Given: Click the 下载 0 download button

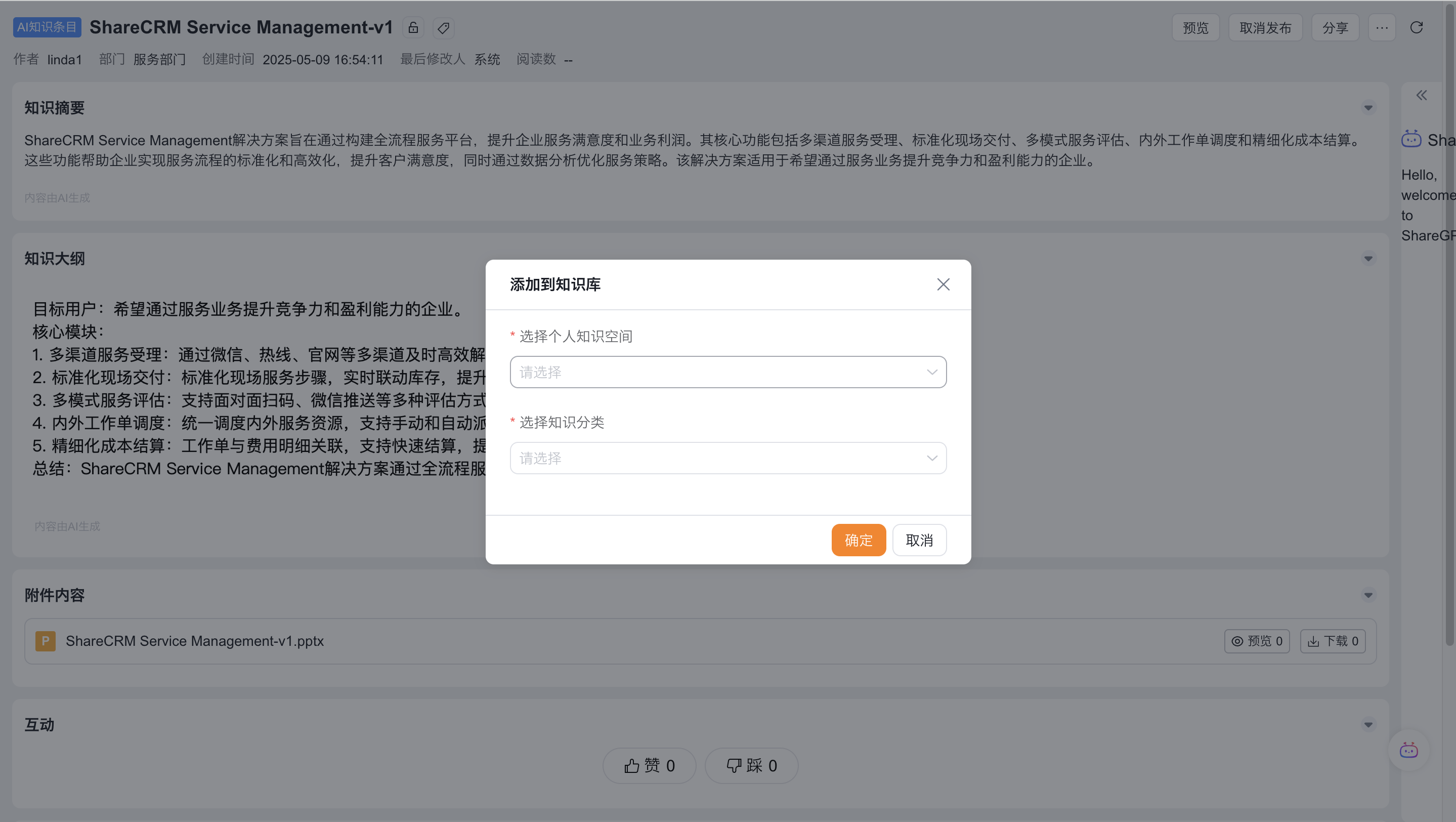Looking at the screenshot, I should (x=1332, y=641).
